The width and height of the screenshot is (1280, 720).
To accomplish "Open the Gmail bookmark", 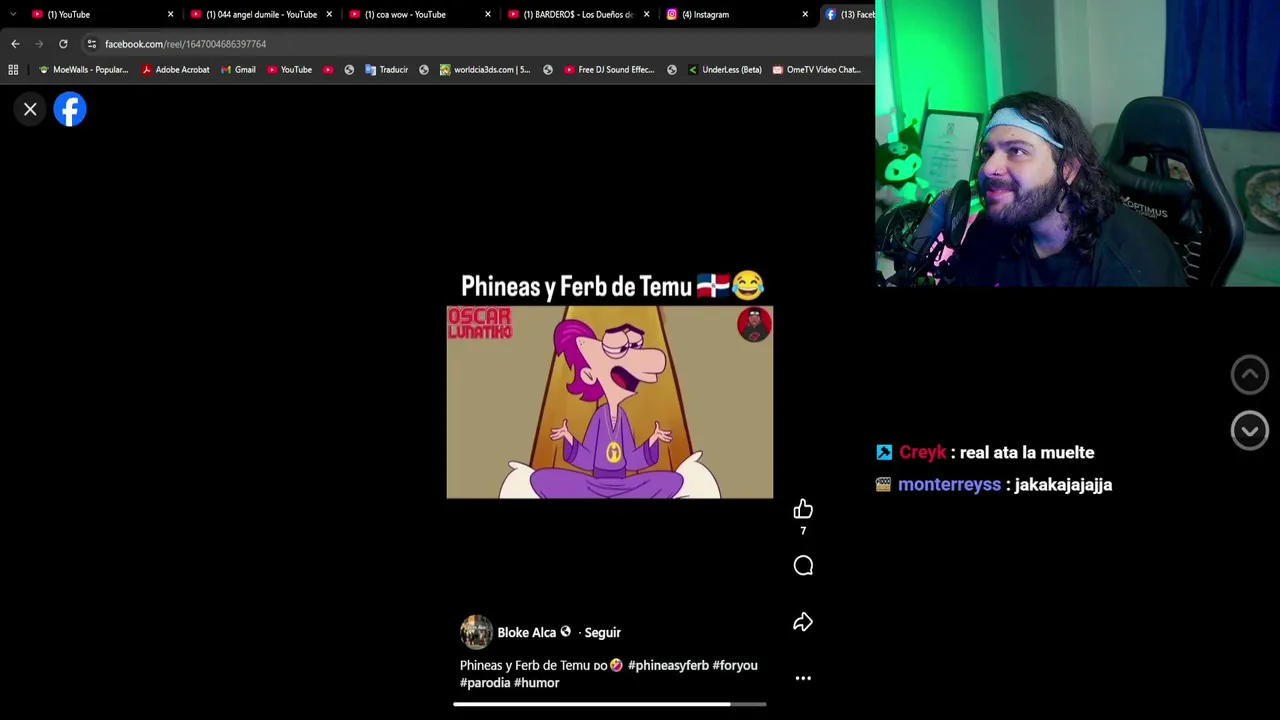I will 238,70.
